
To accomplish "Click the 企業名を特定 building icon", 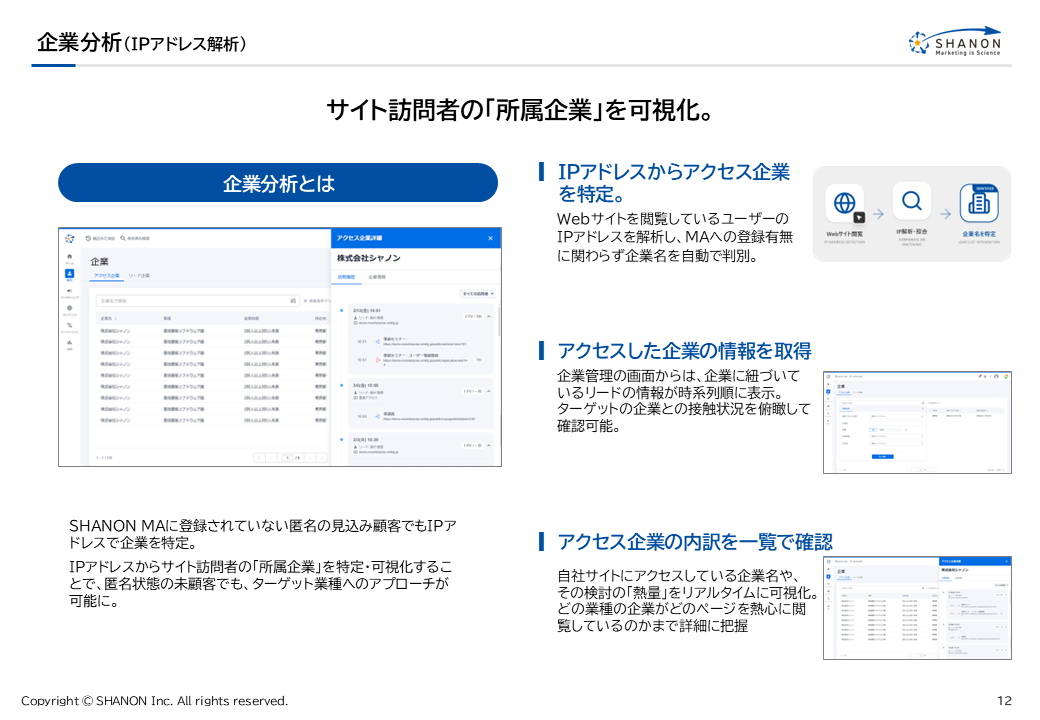I will coord(979,203).
